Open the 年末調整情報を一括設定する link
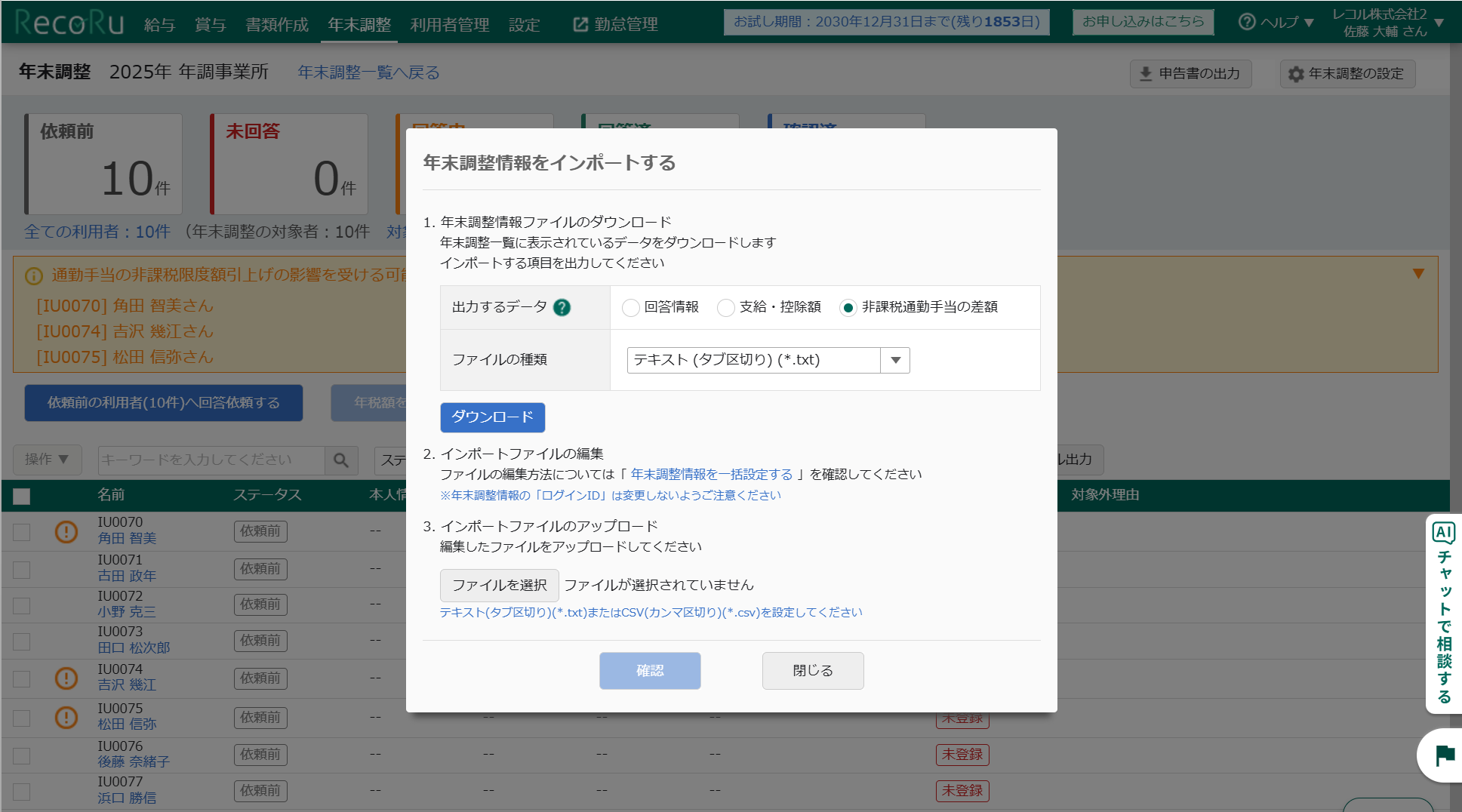The image size is (1462, 812). (x=713, y=474)
